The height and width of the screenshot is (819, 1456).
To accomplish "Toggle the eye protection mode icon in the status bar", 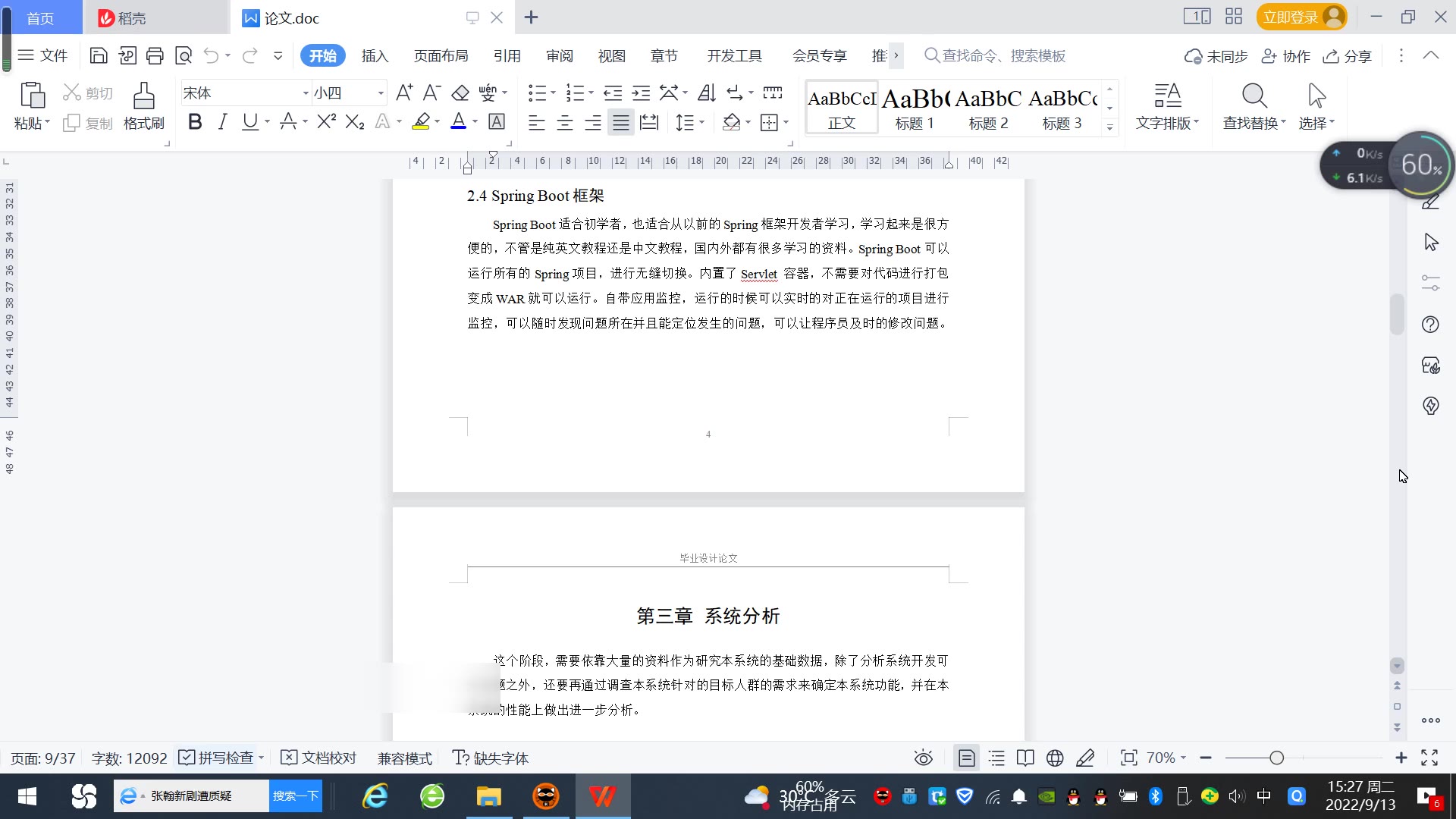I will [923, 758].
